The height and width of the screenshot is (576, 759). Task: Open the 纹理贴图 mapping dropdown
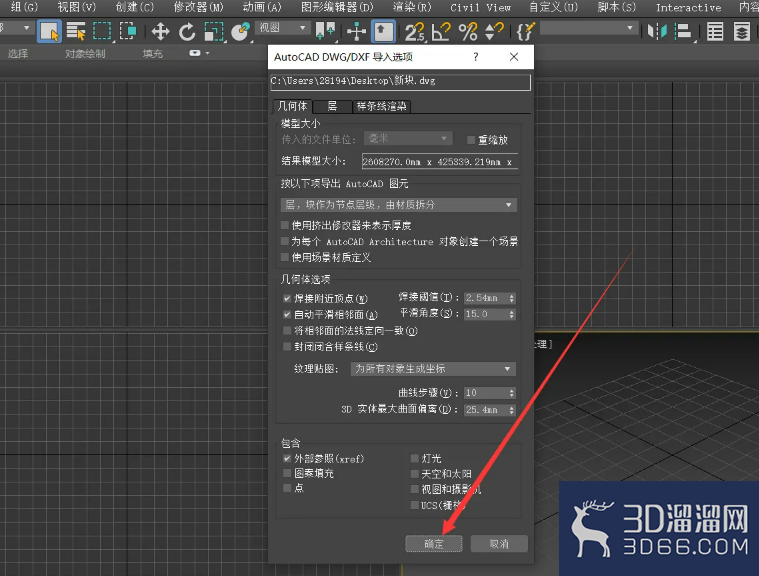433,369
